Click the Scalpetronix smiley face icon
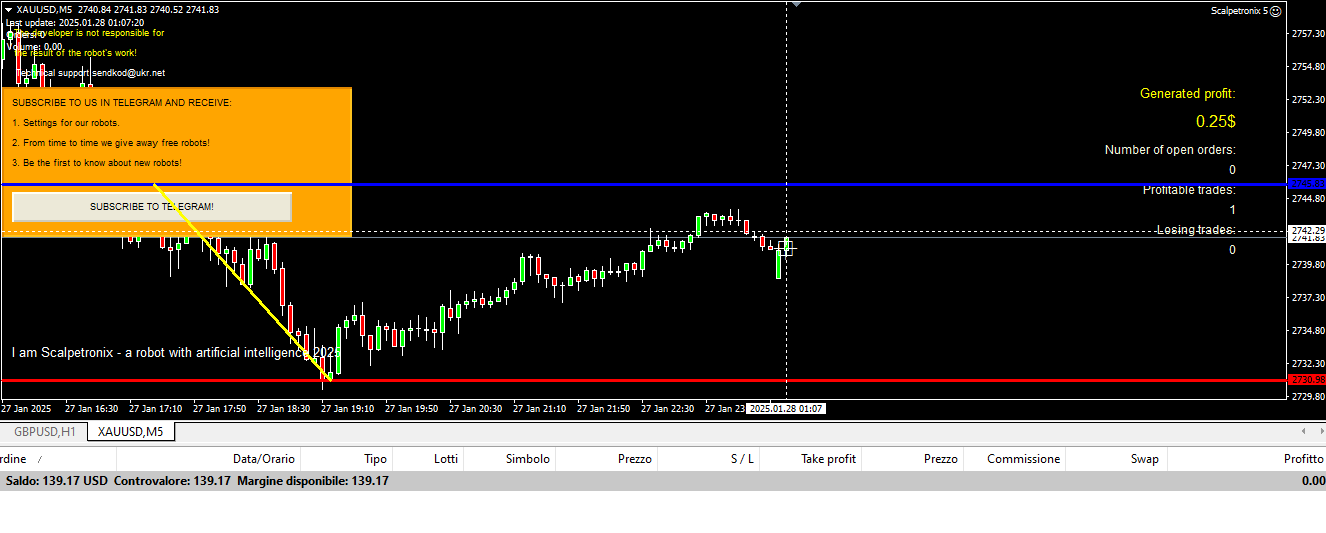The height and width of the screenshot is (533, 1326). pos(1275,11)
